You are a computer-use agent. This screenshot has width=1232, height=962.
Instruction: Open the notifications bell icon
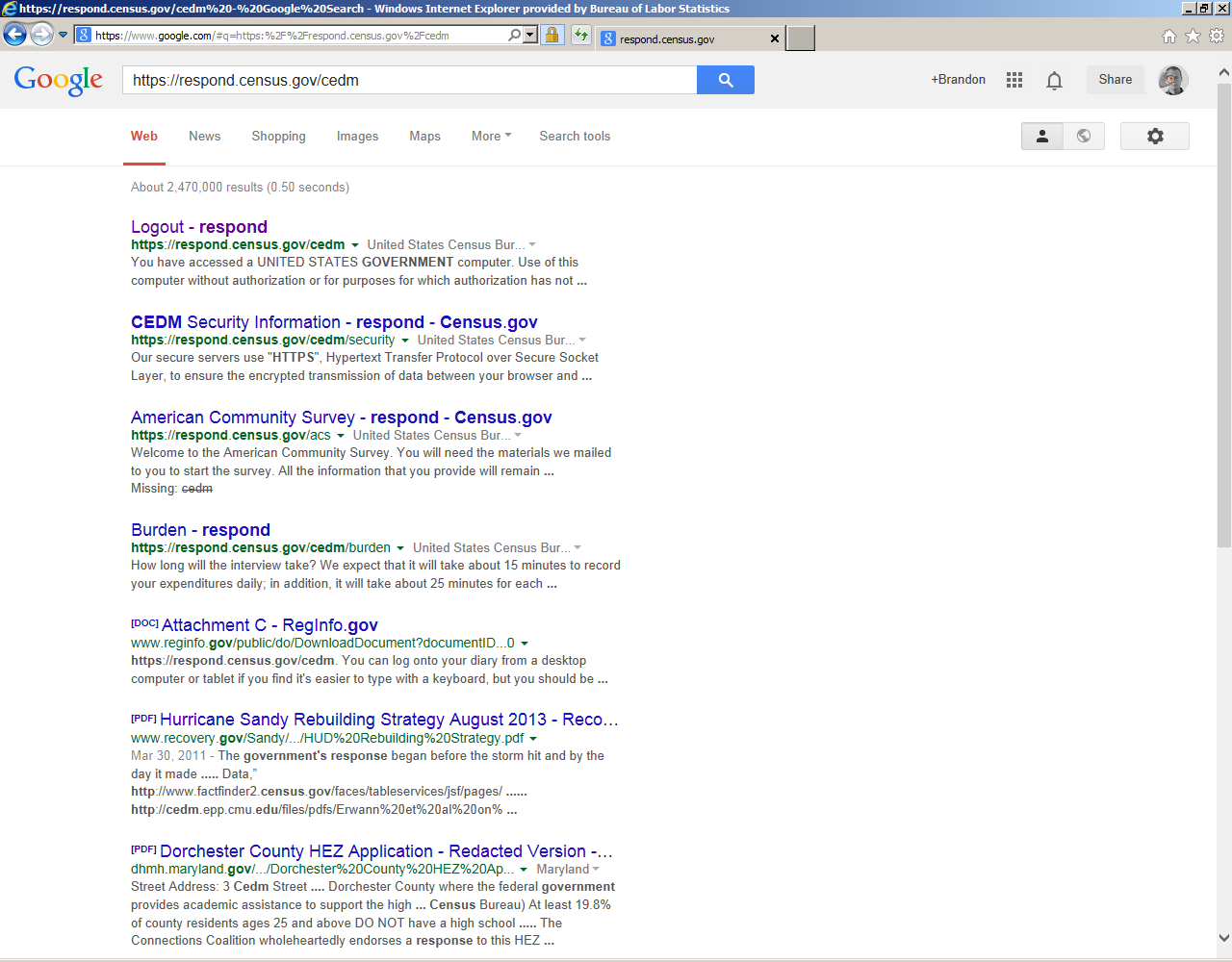(1055, 80)
